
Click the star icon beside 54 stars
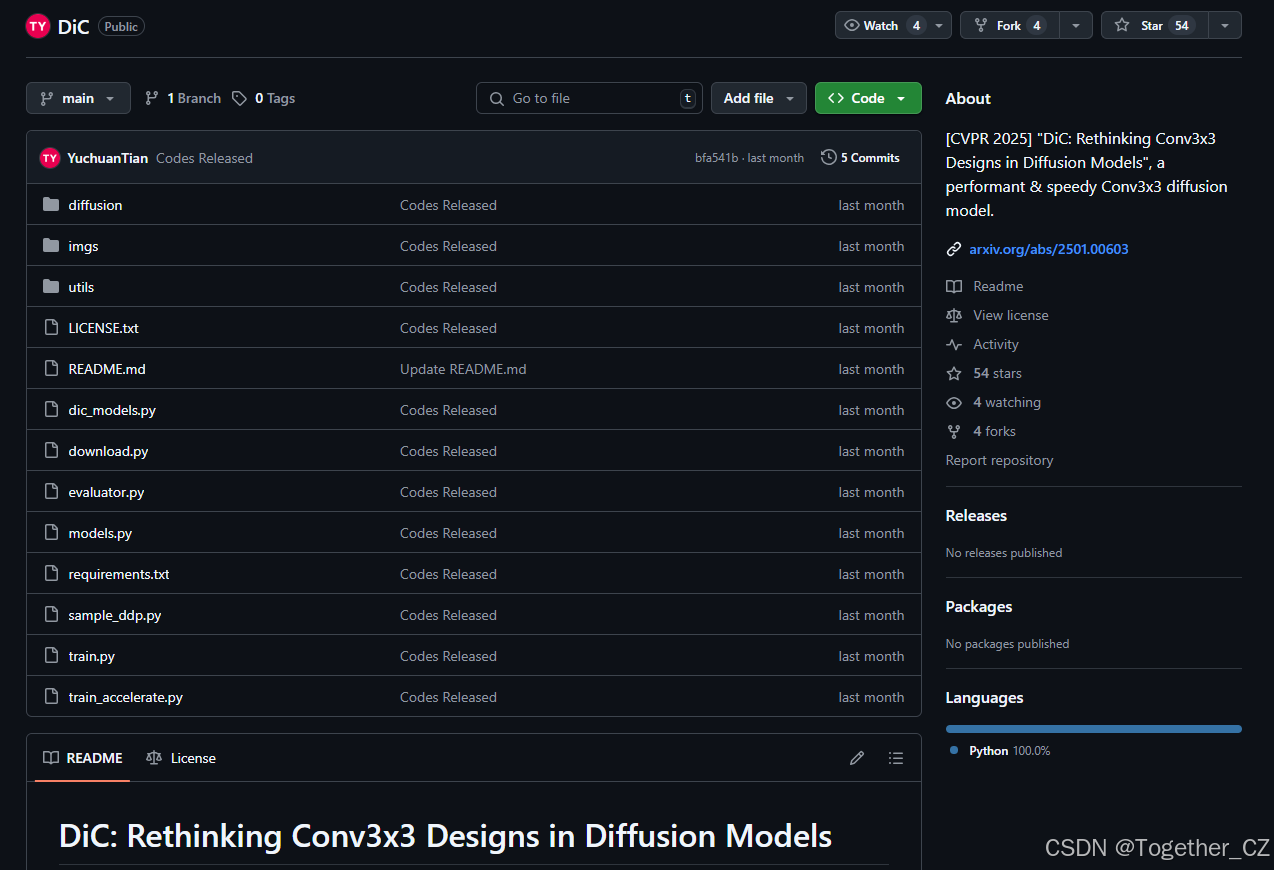click(x=954, y=373)
